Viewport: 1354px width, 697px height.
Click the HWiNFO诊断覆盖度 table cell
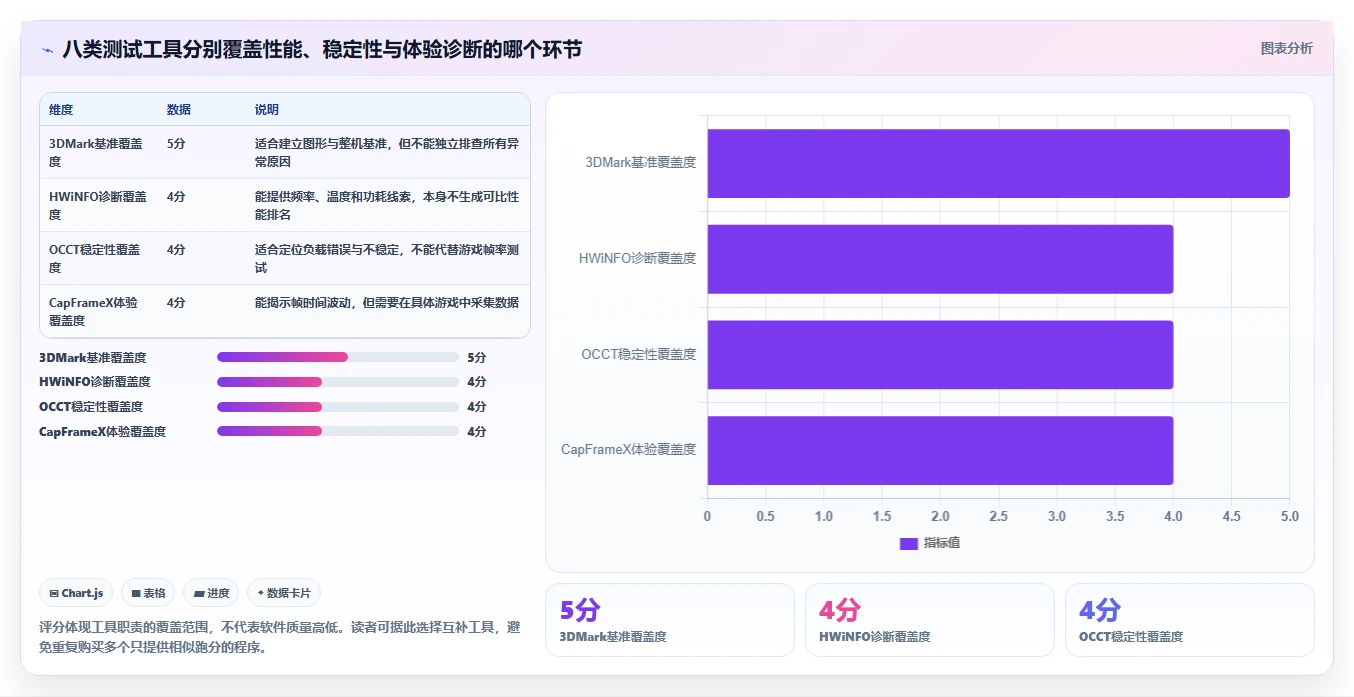98,205
